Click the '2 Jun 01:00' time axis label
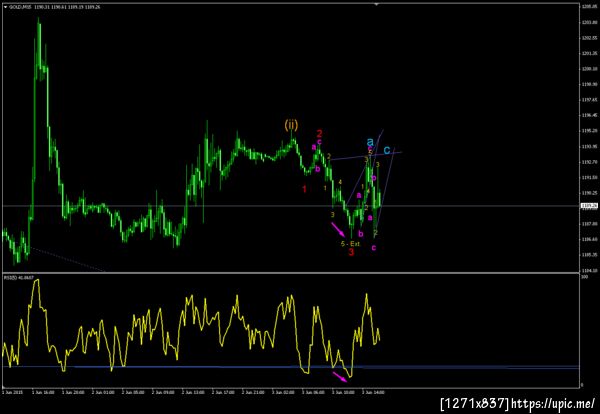 point(103,392)
